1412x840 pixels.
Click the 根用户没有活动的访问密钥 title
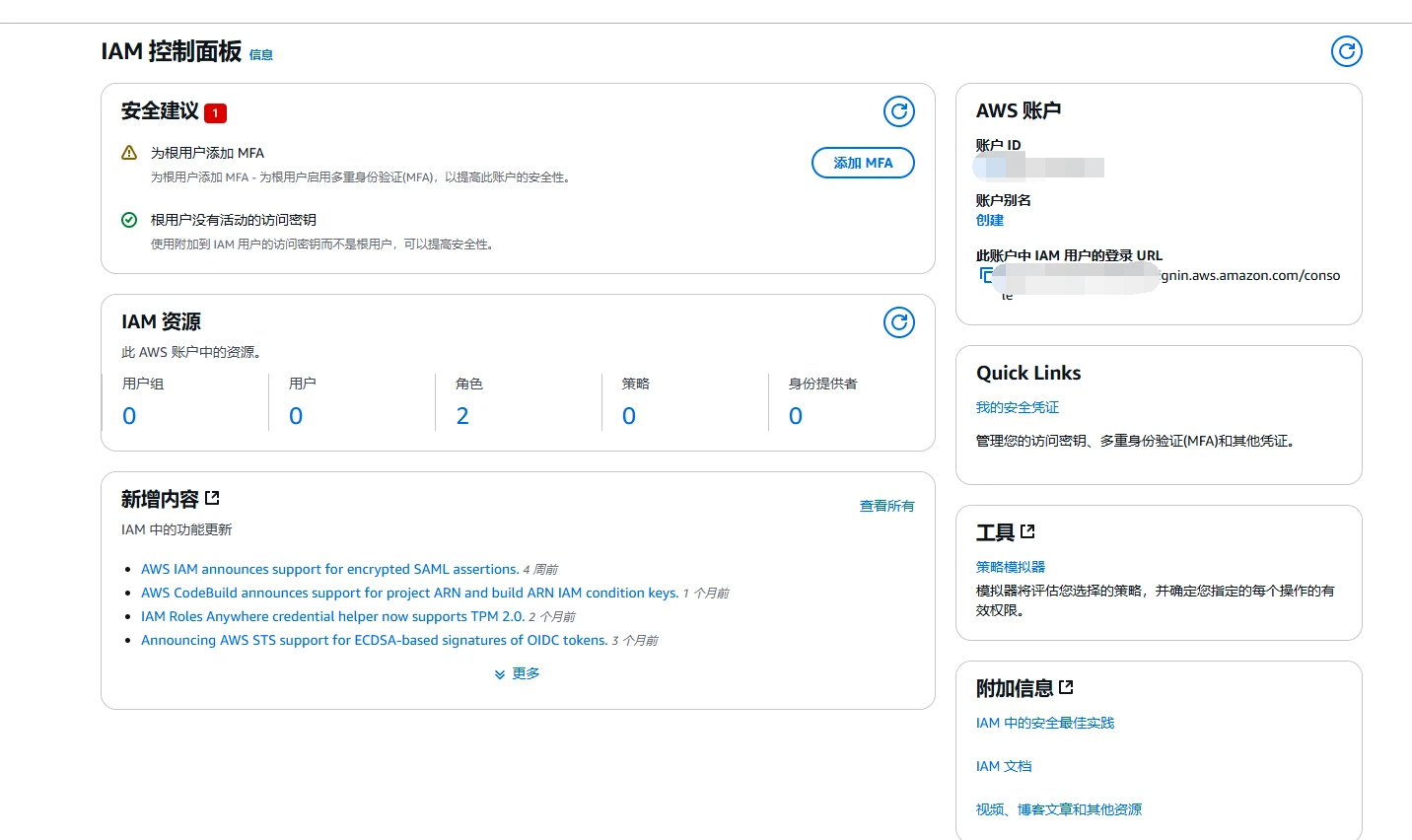click(x=234, y=220)
